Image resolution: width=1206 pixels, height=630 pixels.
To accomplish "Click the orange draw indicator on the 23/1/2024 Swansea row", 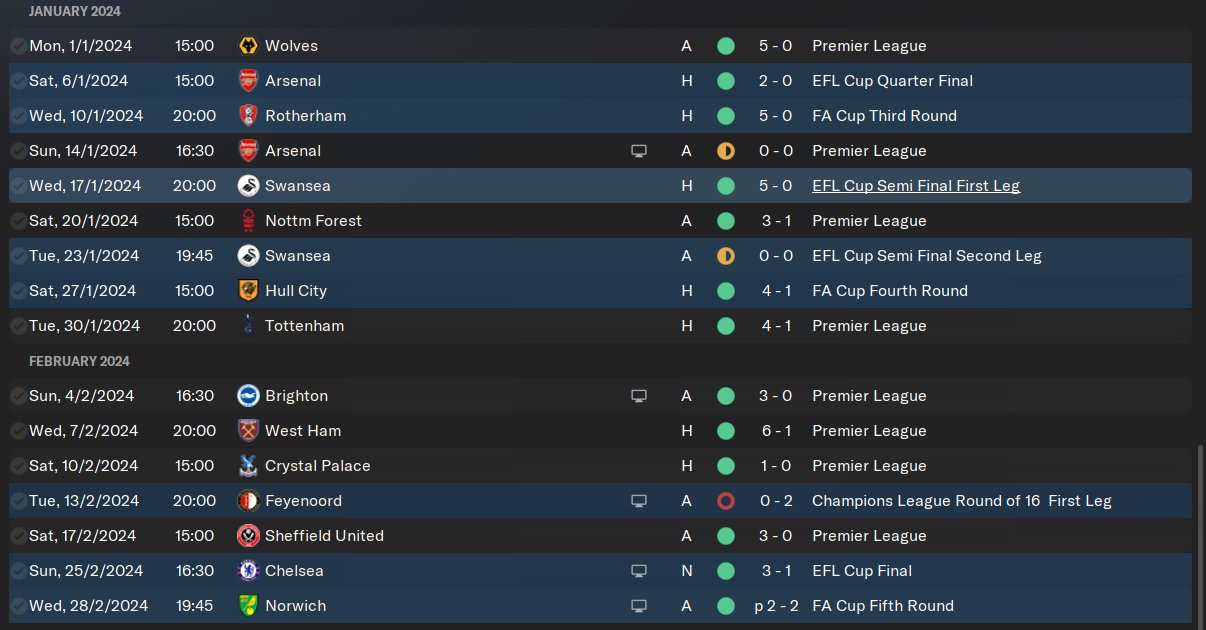I will 726,256.
